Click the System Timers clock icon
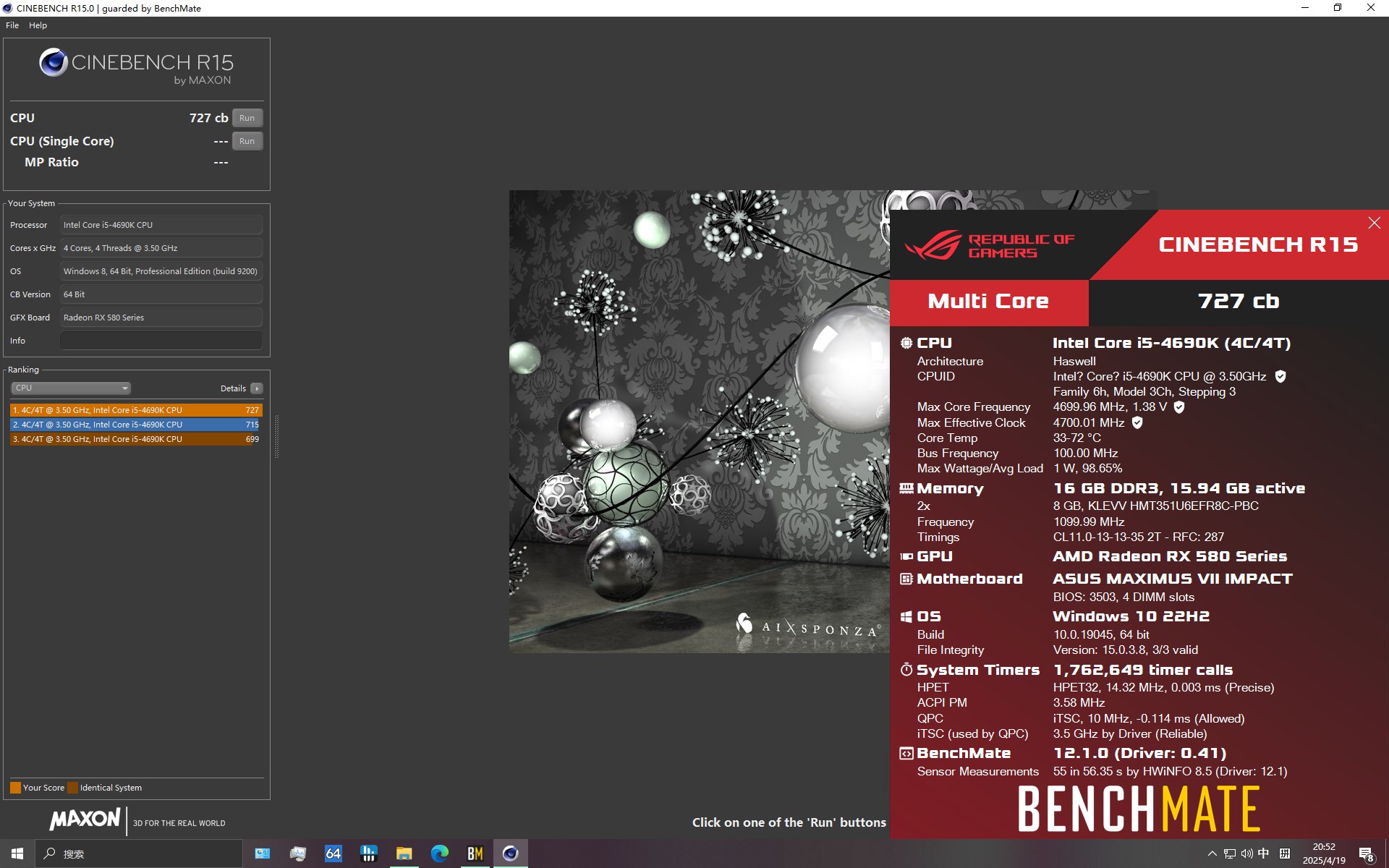This screenshot has height=868, width=1389. point(906,670)
